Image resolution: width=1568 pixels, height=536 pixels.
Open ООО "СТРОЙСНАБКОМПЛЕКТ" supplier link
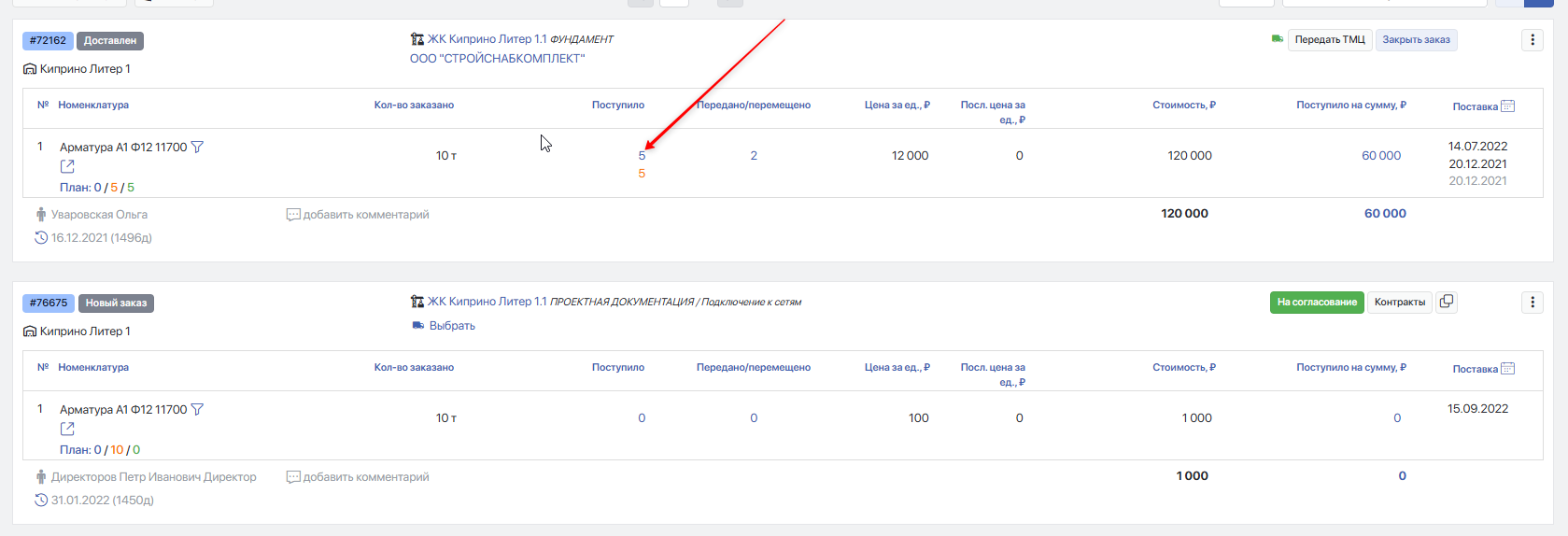click(497, 59)
